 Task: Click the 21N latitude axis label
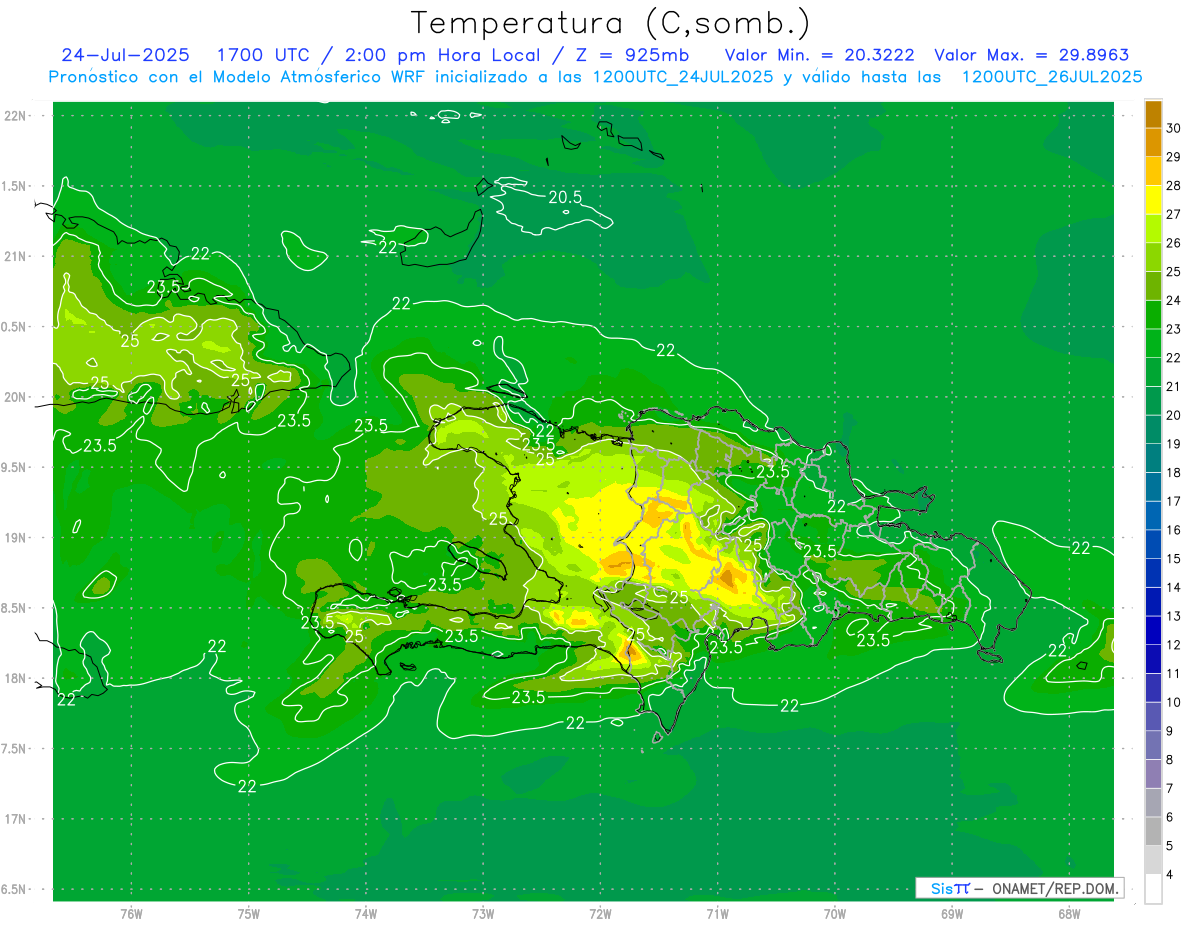15,256
